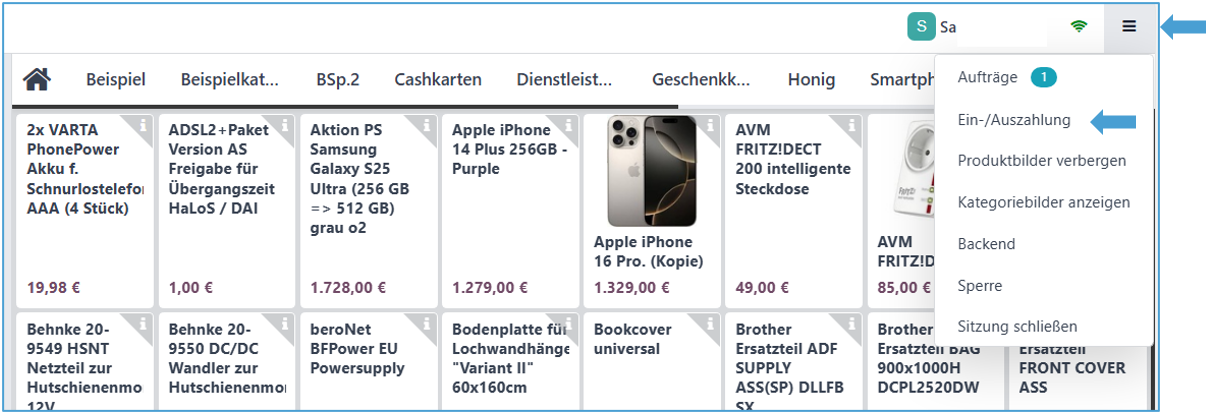The width and height of the screenshot is (1208, 414).
Task: Open Aufträge menu entry
Action: pos(988,77)
